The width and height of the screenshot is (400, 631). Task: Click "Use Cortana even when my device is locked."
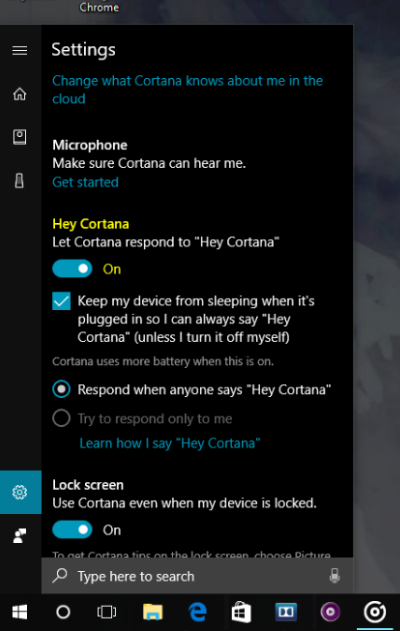(184, 503)
